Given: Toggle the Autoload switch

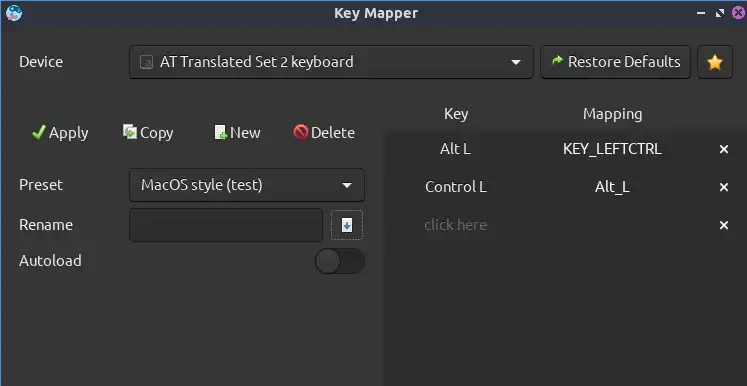Looking at the screenshot, I should 340,261.
